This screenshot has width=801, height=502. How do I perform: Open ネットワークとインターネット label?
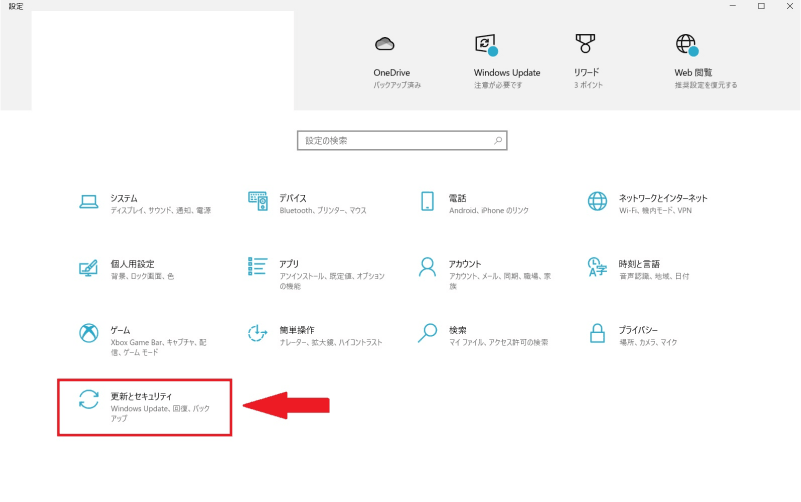pos(663,198)
